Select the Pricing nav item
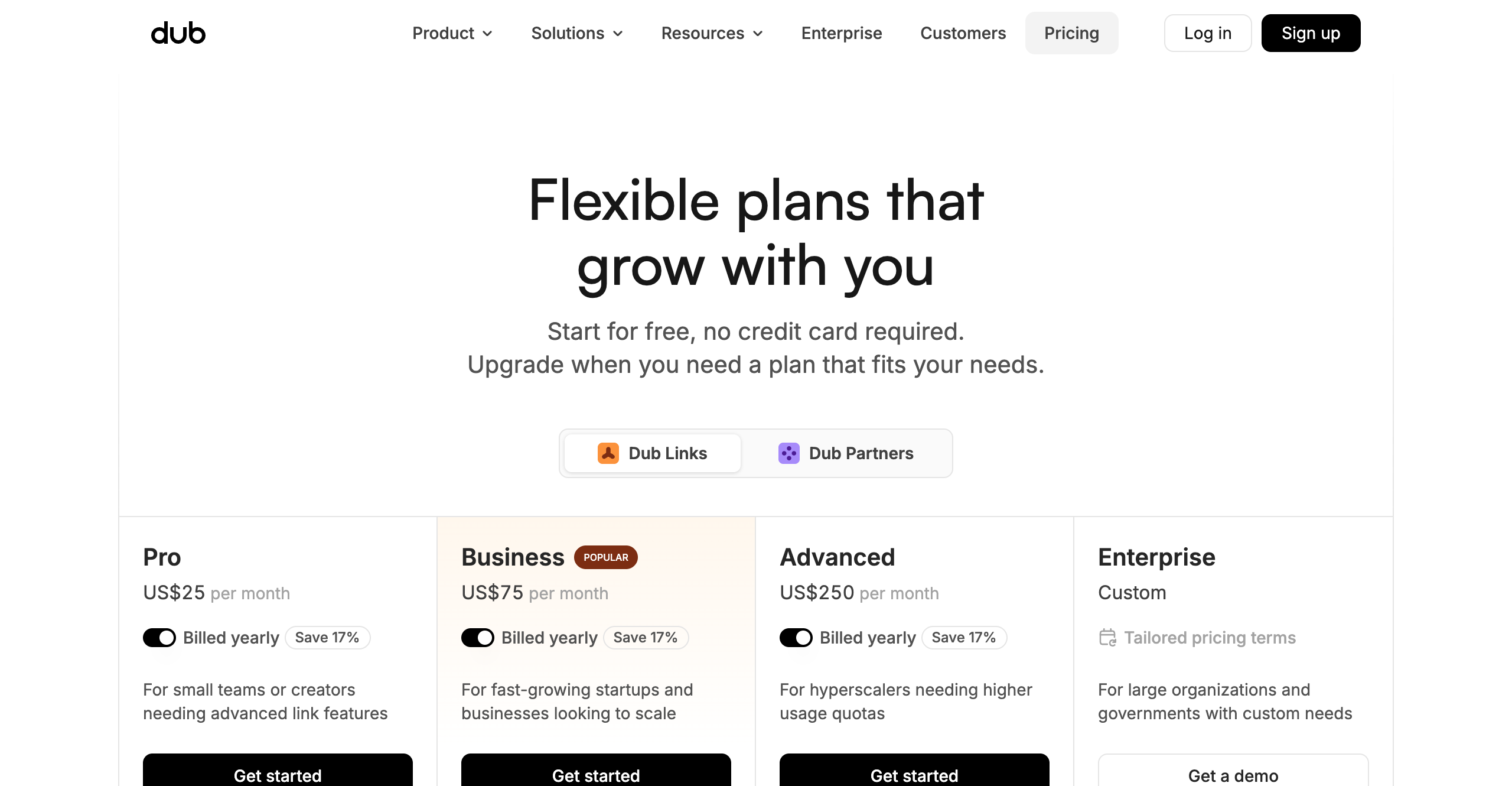 (x=1071, y=33)
